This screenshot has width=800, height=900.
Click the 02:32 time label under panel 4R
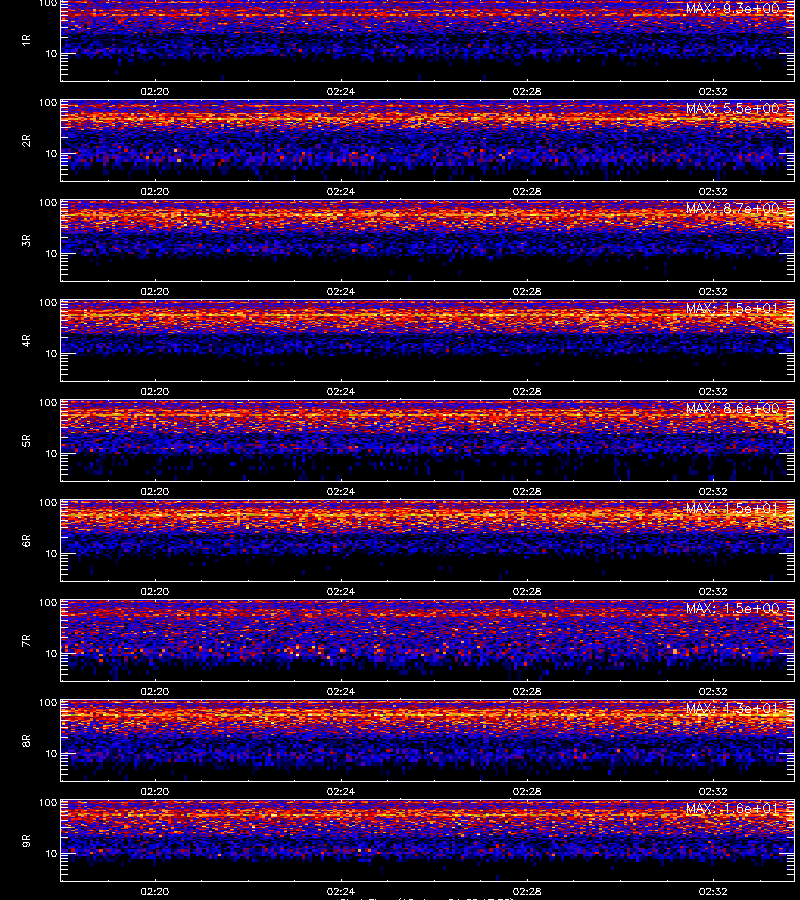[713, 391]
